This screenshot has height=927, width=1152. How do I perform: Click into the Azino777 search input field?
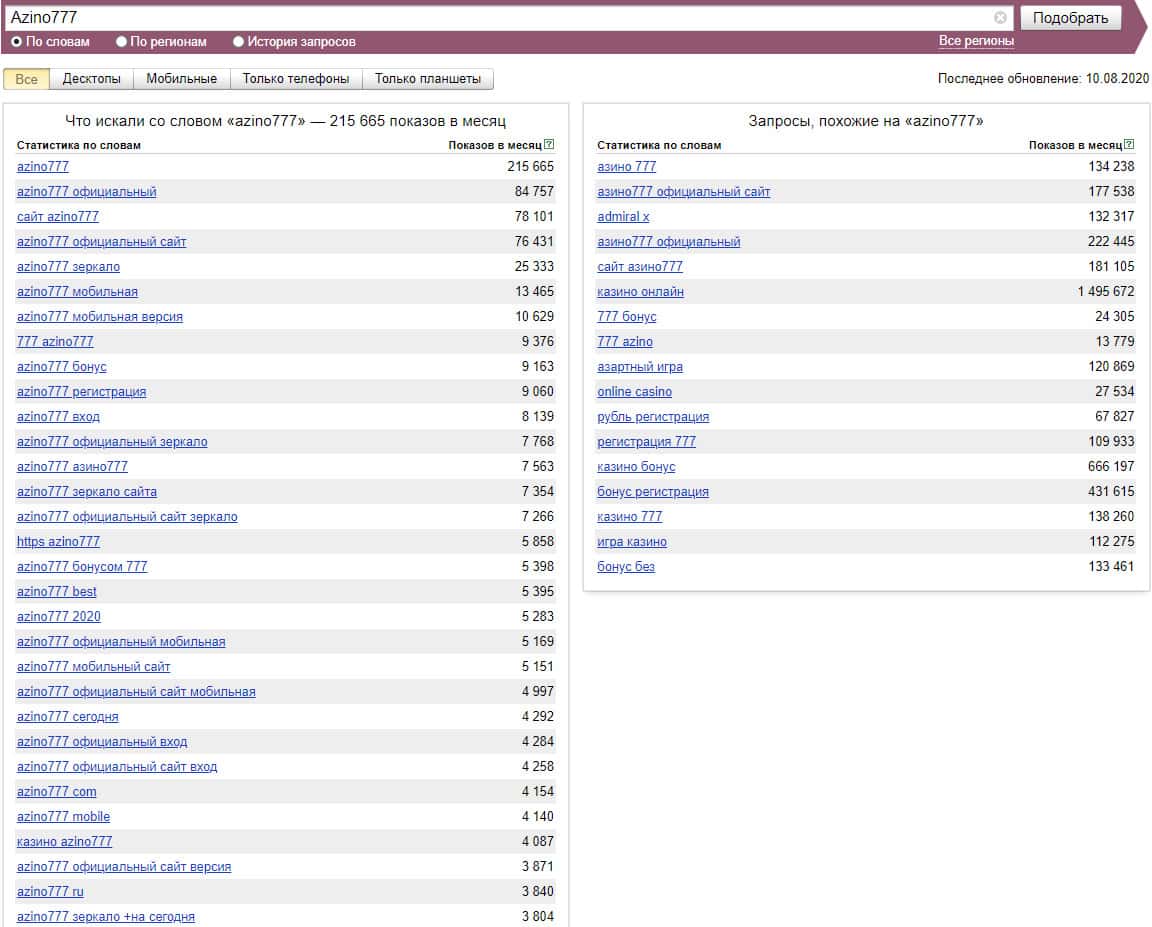500,18
